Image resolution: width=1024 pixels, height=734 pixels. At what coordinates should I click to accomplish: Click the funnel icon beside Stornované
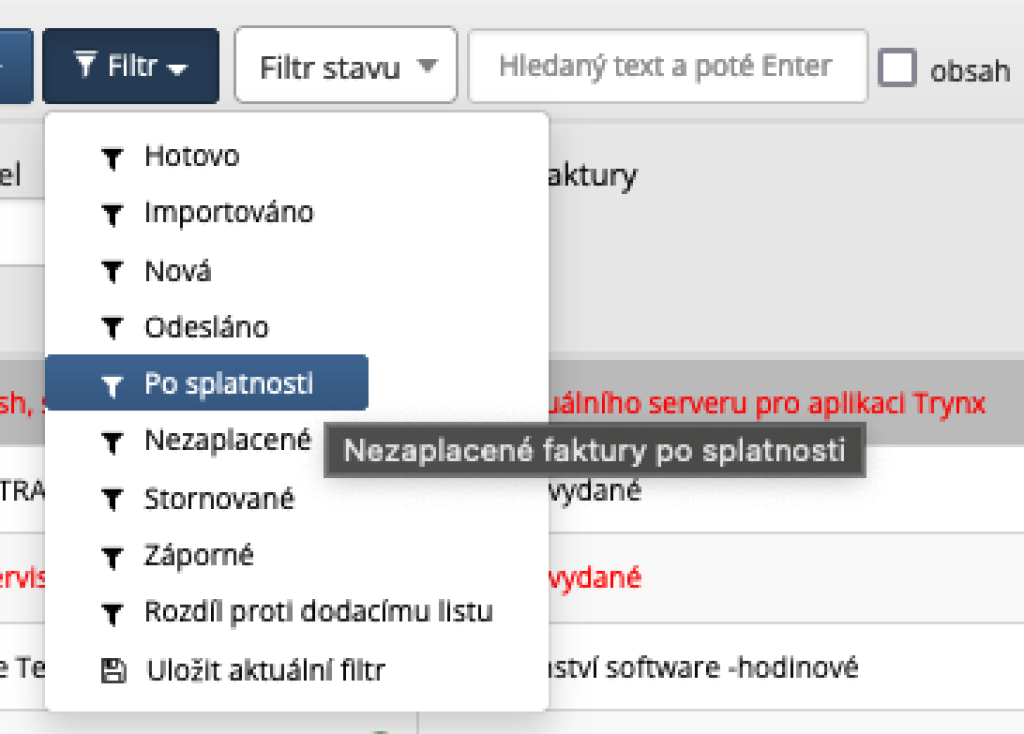113,498
